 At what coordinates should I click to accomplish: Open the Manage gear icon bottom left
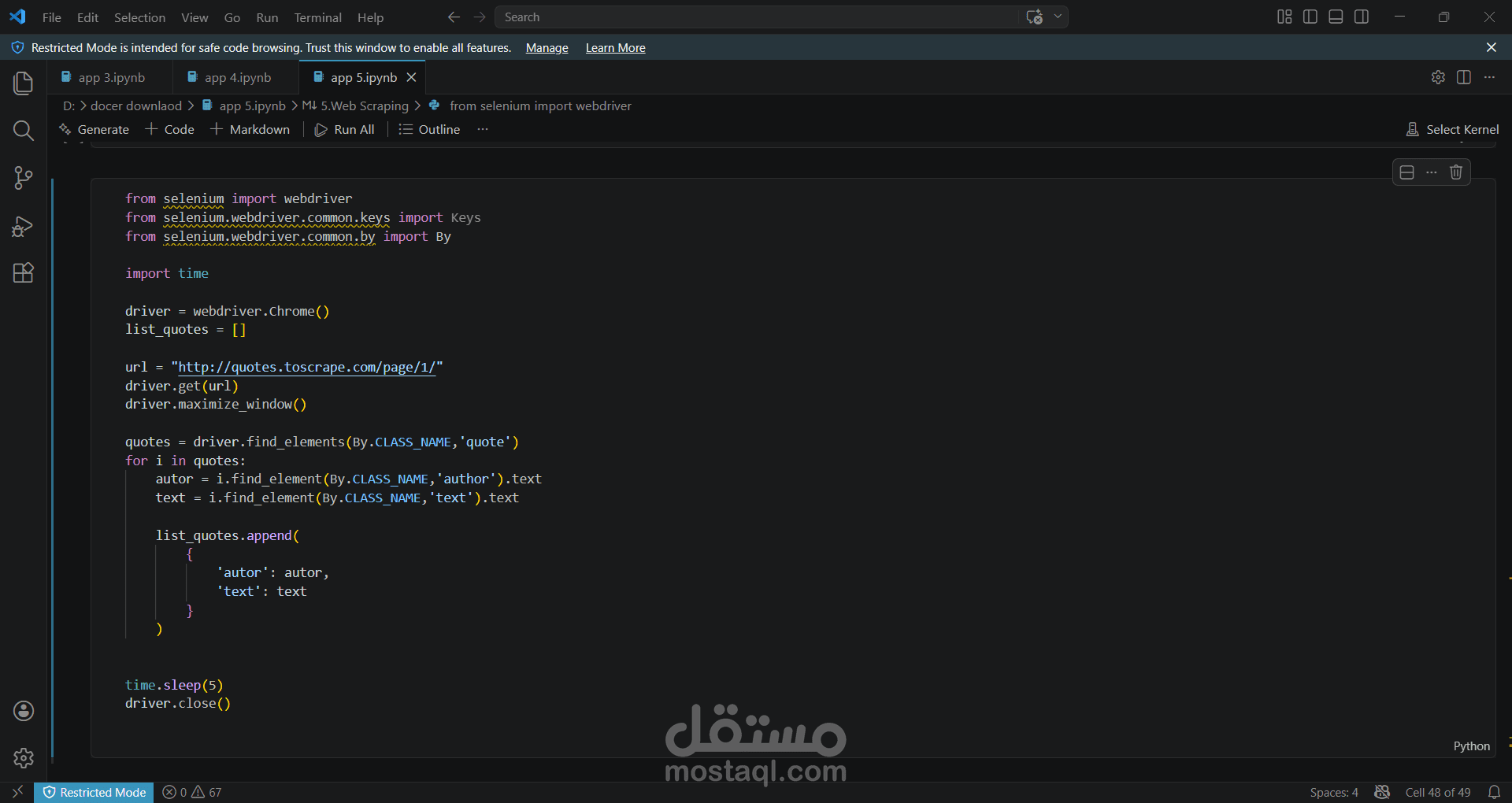pos(23,758)
